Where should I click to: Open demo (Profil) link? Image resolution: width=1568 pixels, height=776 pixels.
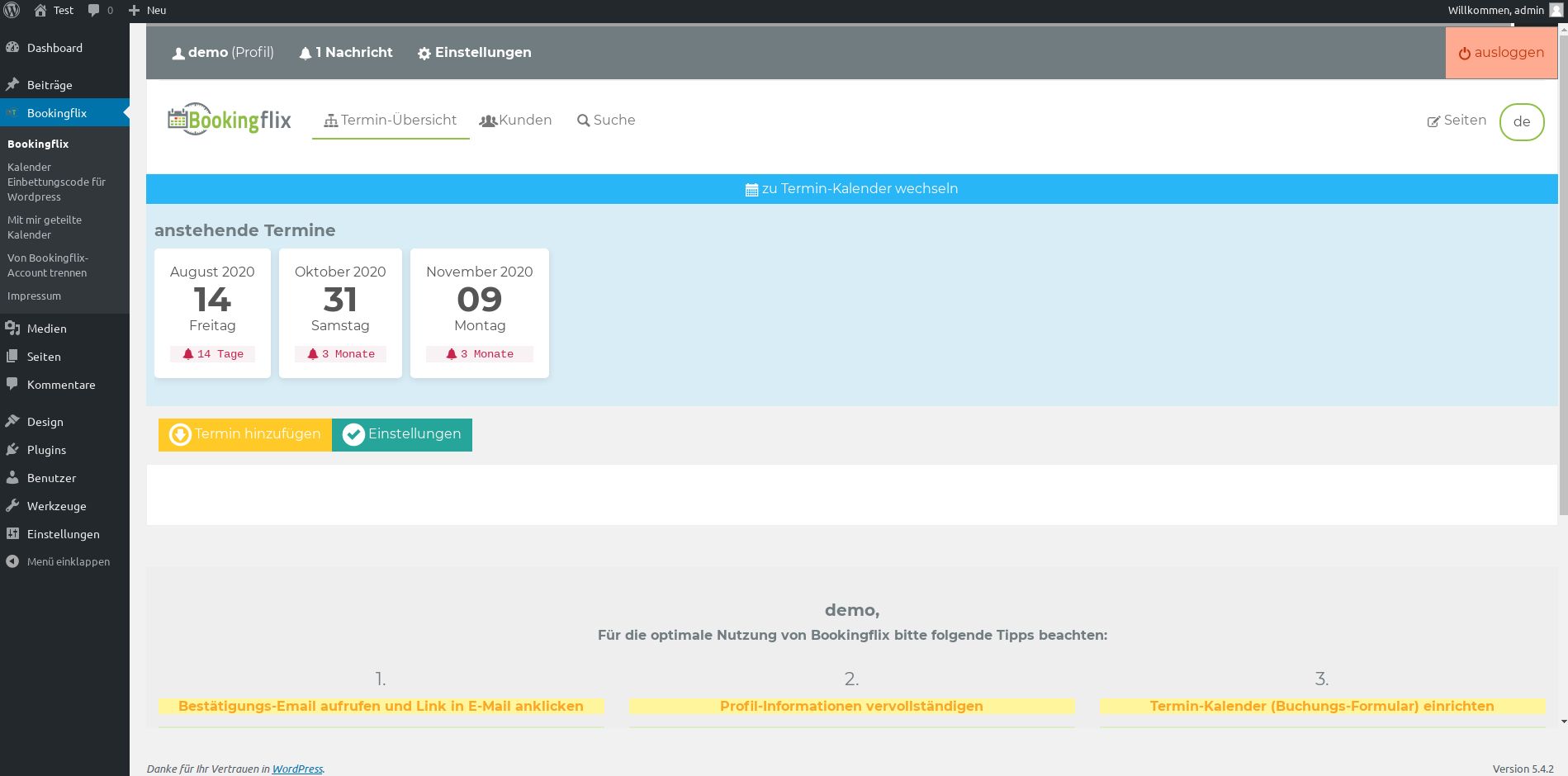pos(223,52)
